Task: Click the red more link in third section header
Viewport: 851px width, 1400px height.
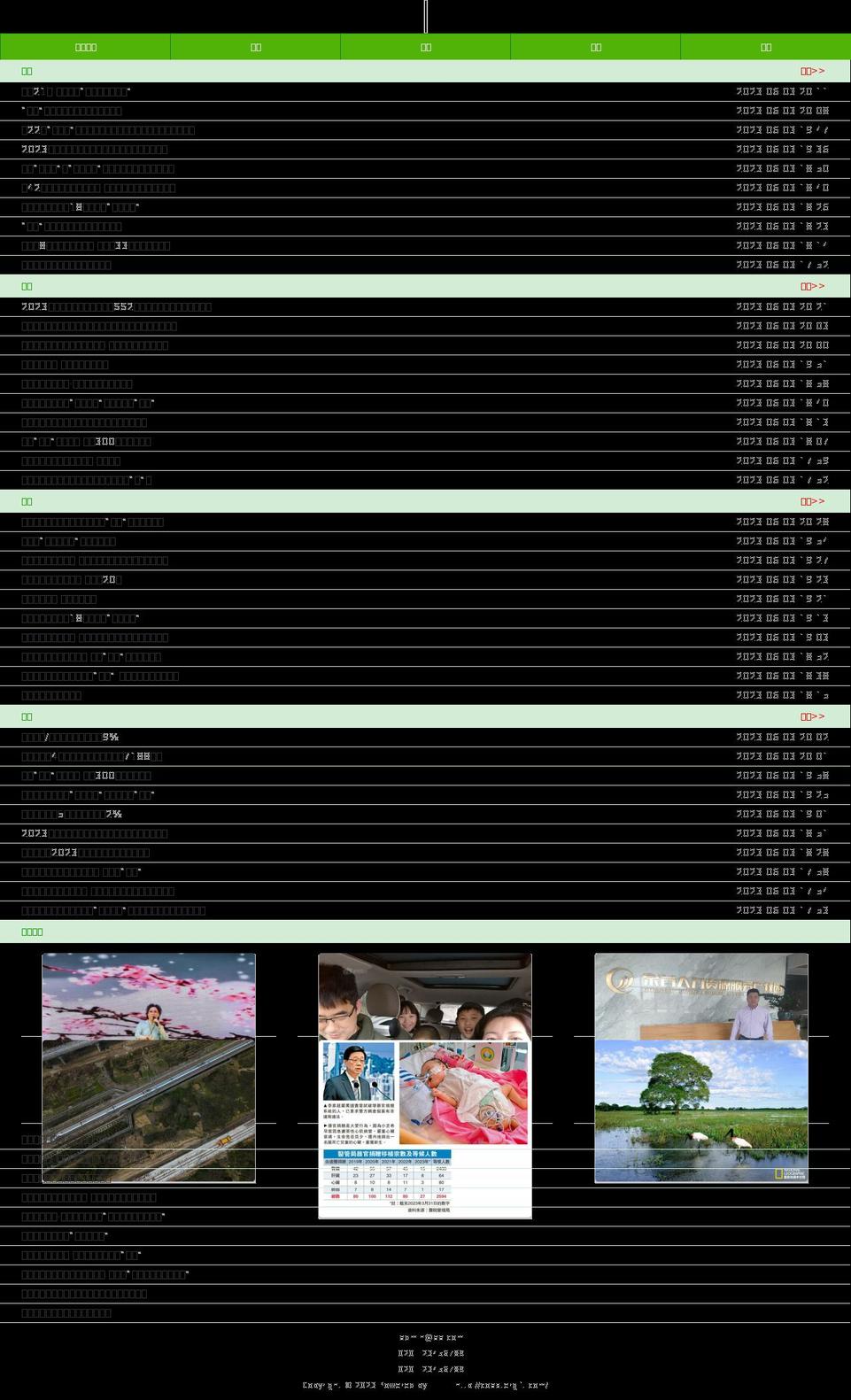Action: pos(812,501)
